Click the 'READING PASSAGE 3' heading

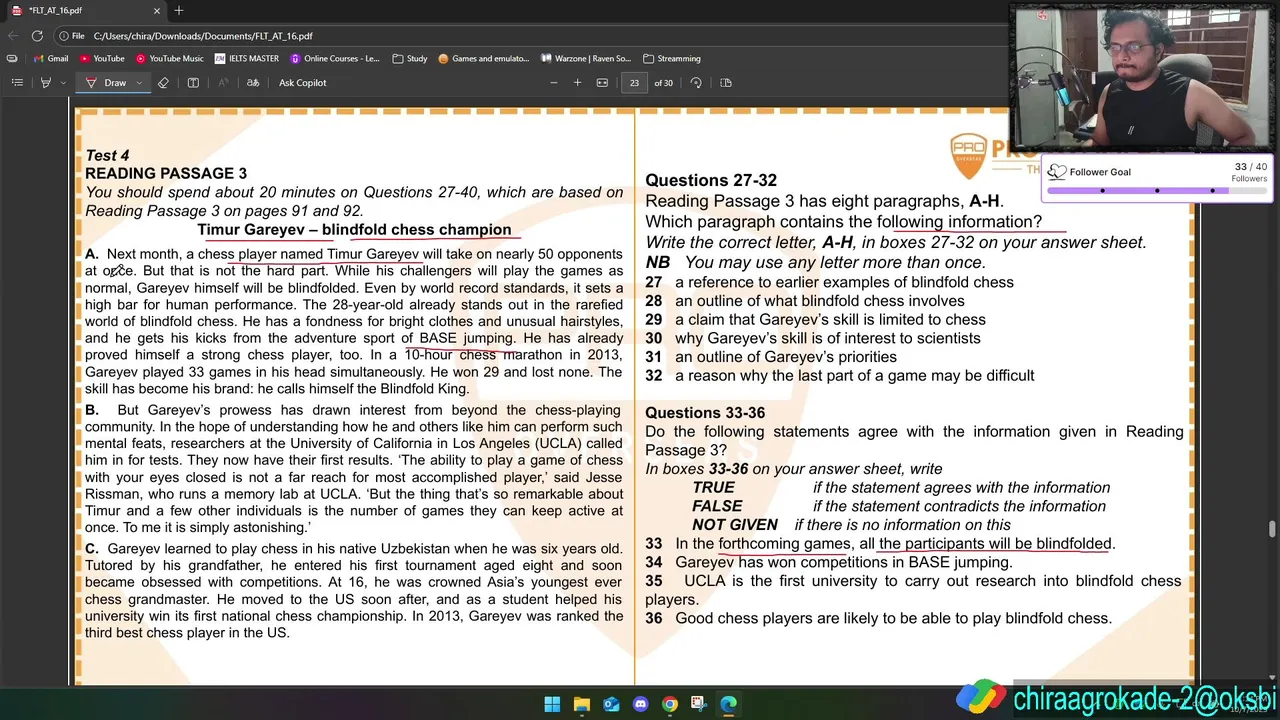point(166,173)
